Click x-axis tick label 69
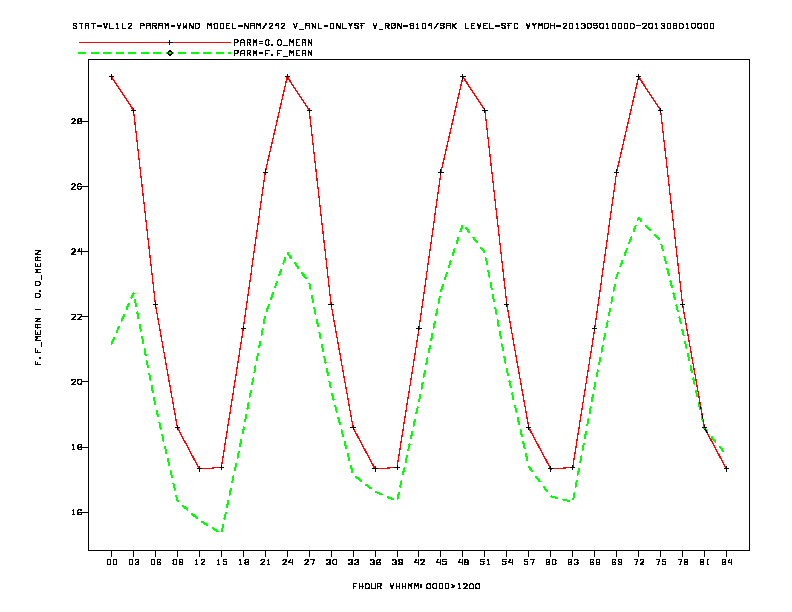Screen dimensions: 792x612 click(617, 562)
